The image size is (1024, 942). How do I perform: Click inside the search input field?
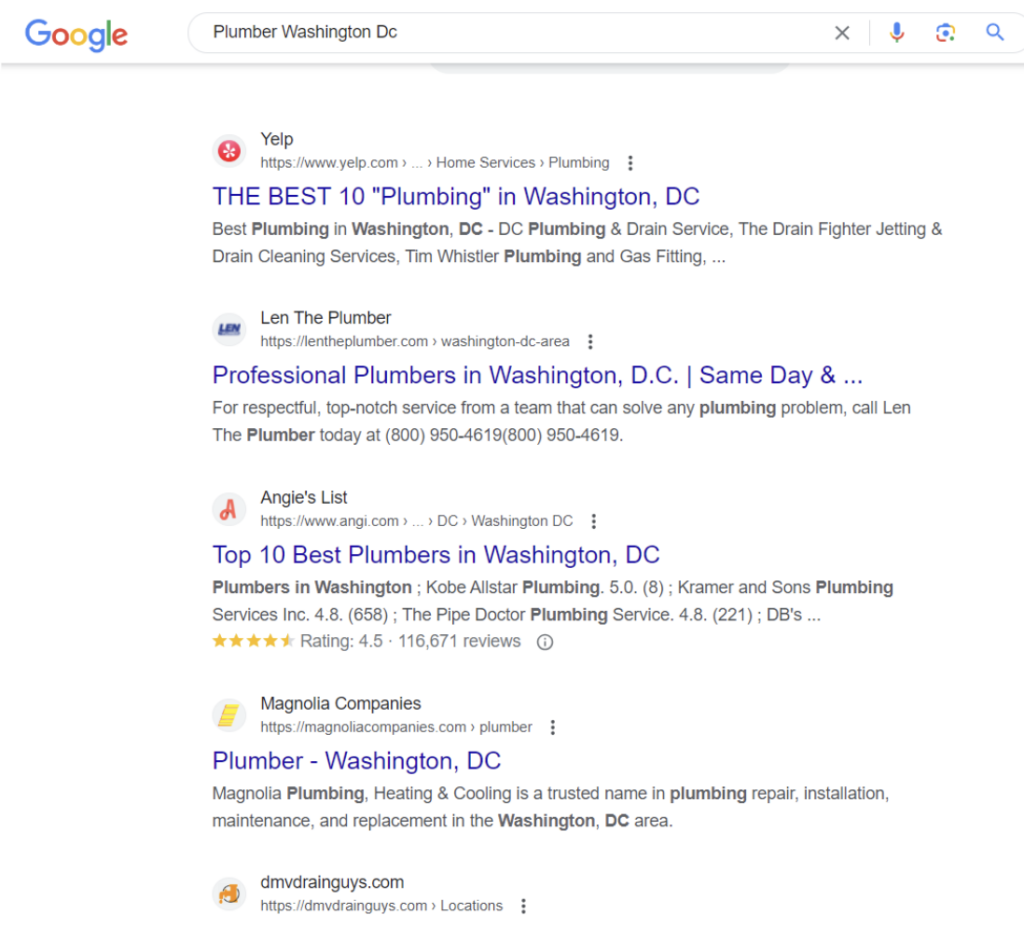(x=500, y=32)
